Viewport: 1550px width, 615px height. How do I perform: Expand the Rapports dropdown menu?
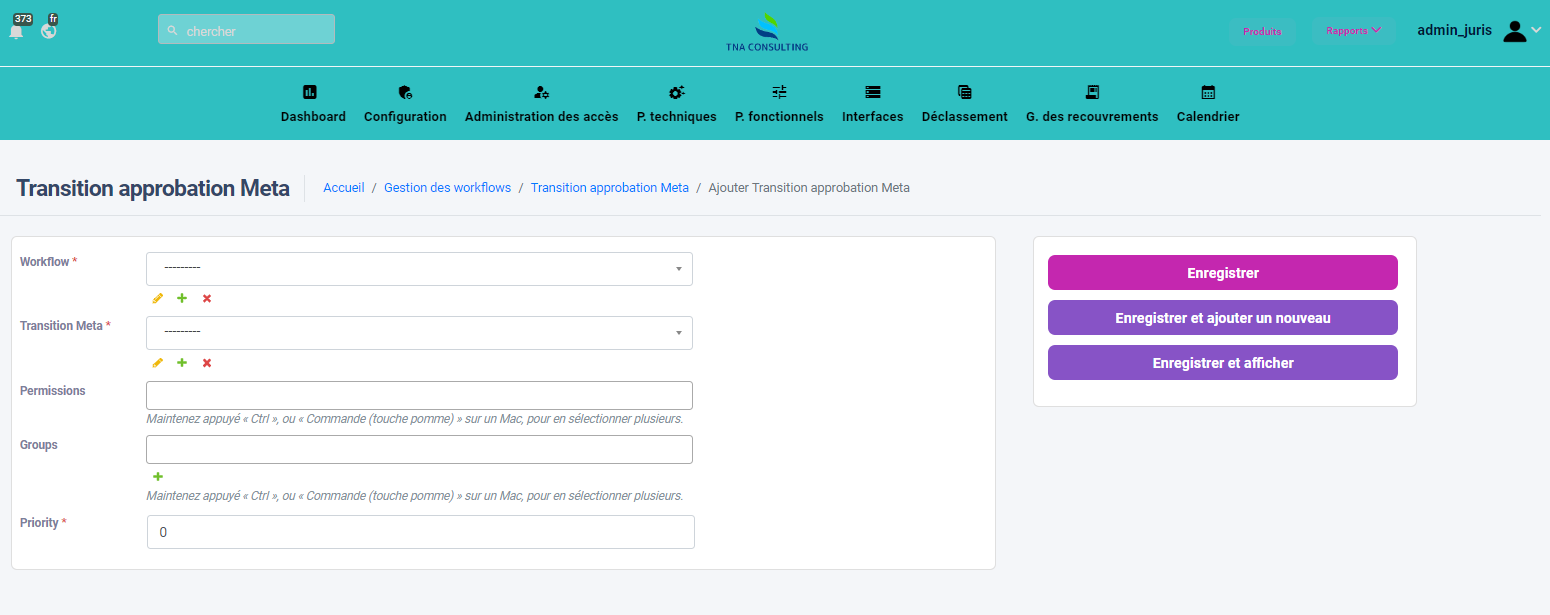1353,31
